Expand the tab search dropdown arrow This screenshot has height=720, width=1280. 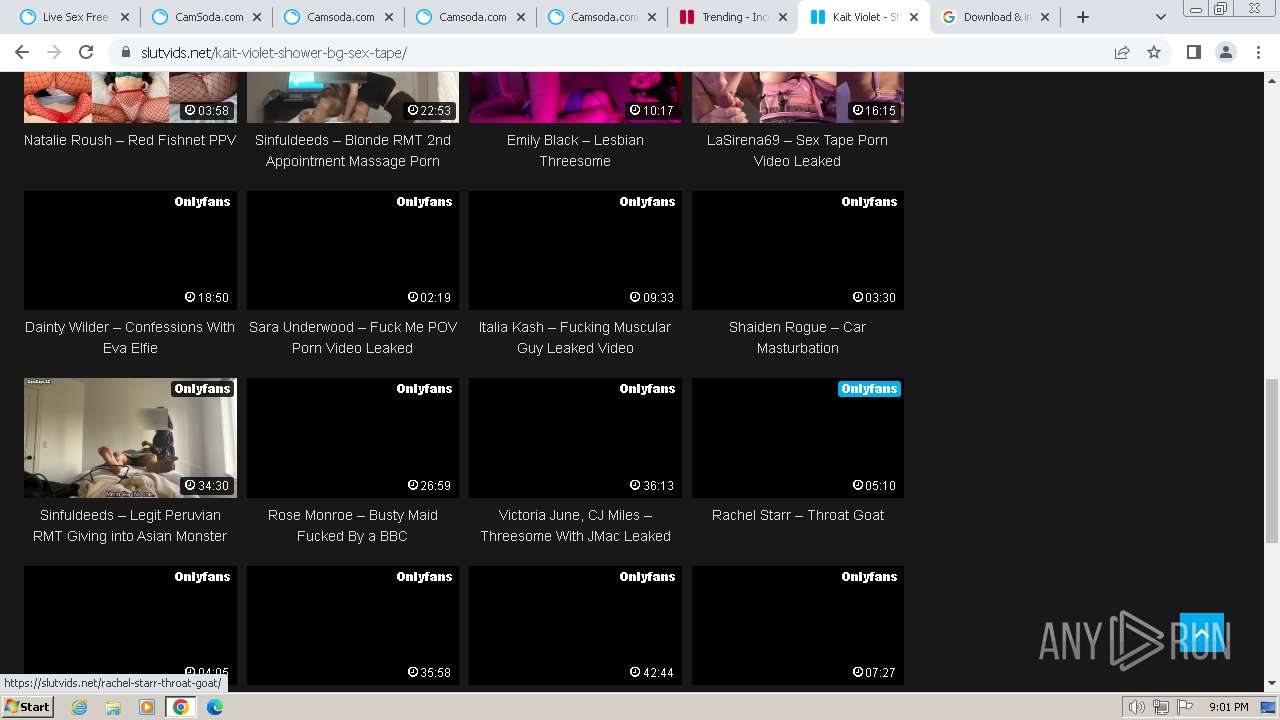coord(1160,17)
